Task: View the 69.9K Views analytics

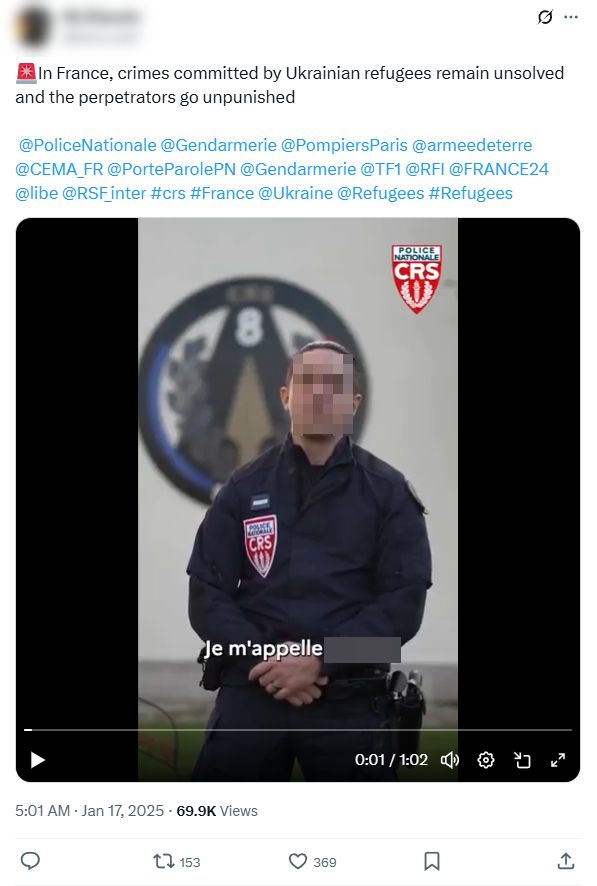Action: 217,811
